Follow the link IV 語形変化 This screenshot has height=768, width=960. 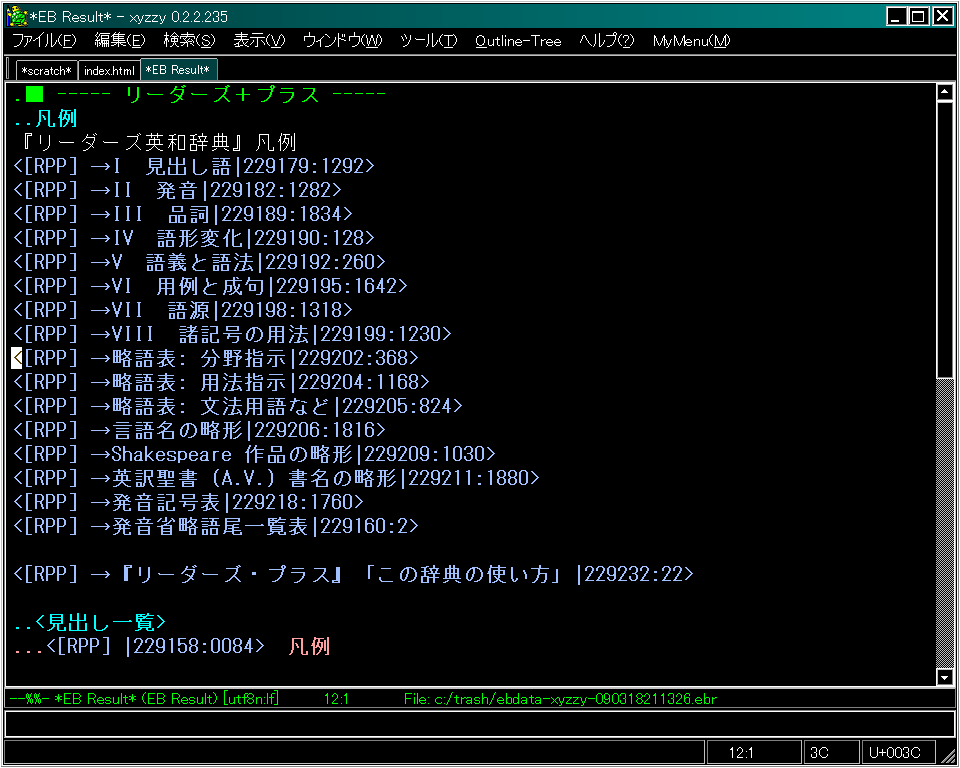pyautogui.click(x=193, y=238)
